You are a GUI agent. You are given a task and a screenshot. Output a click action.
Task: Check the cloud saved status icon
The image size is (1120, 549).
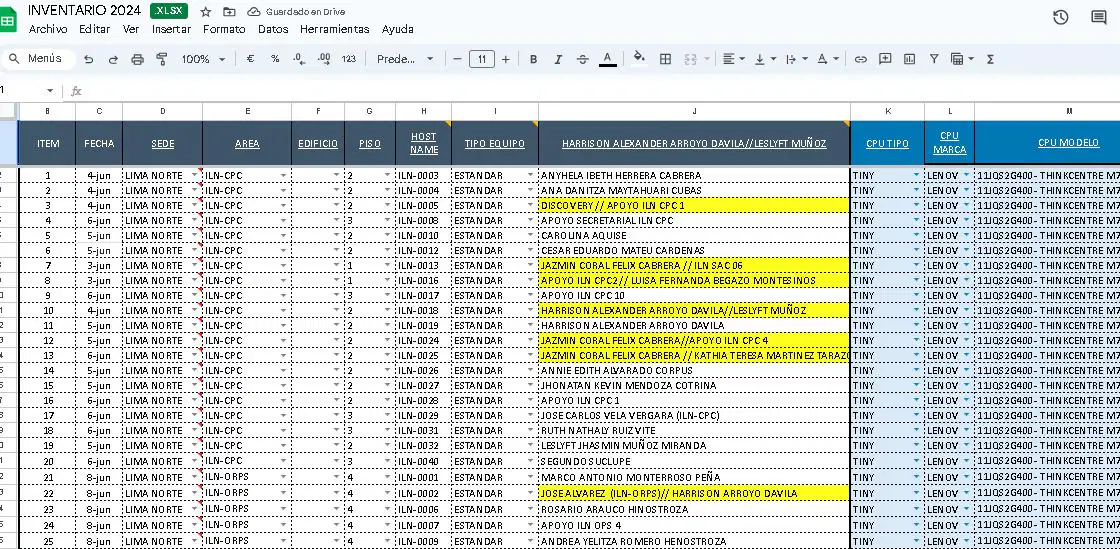point(254,11)
